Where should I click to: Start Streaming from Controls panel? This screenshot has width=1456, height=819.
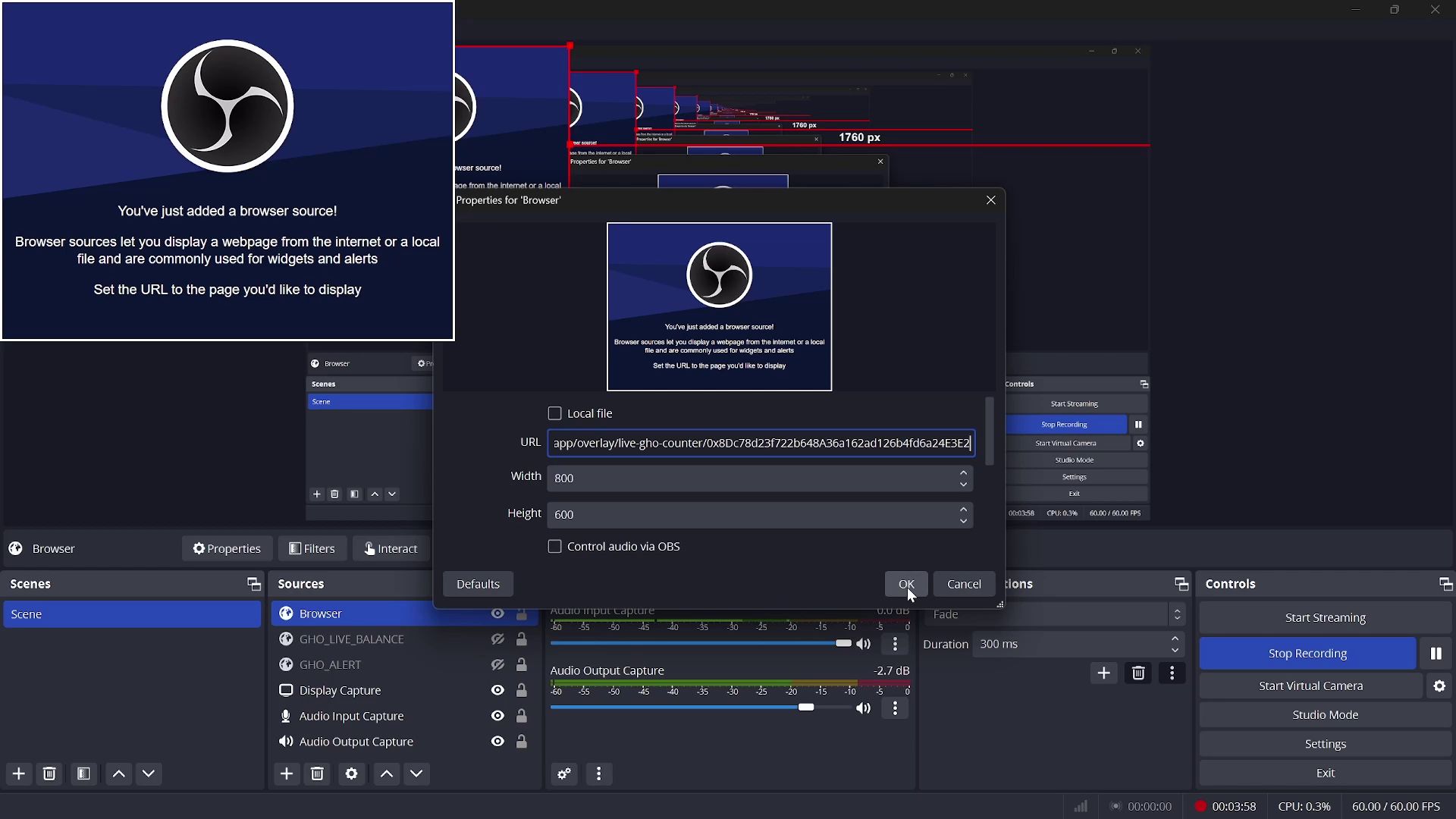[1325, 617]
